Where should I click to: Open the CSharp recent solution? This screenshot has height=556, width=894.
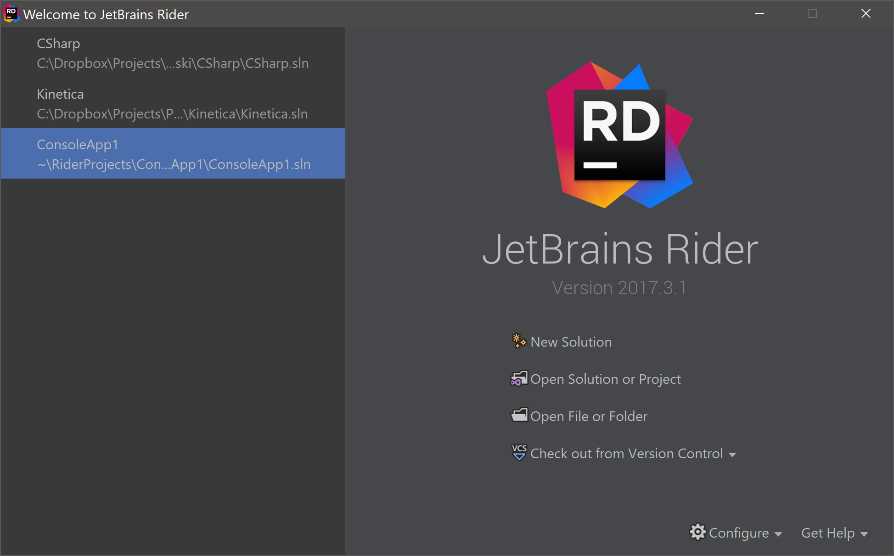click(173, 52)
